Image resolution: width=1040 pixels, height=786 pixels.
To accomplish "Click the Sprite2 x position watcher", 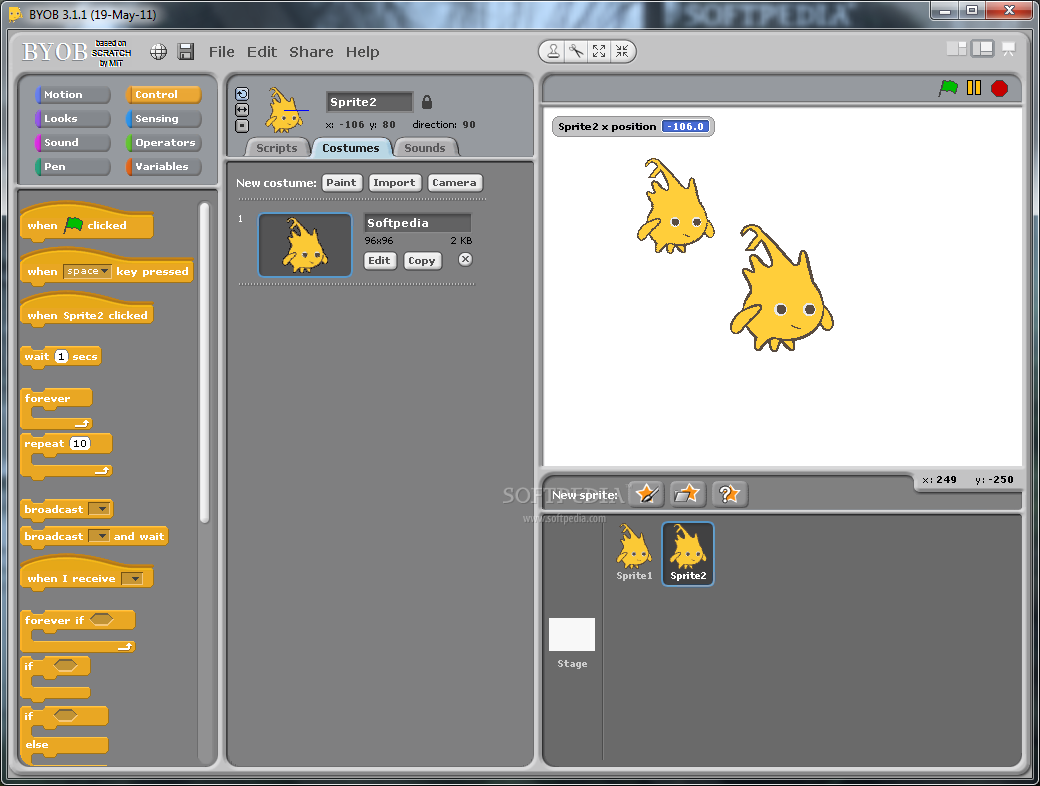I will point(633,126).
